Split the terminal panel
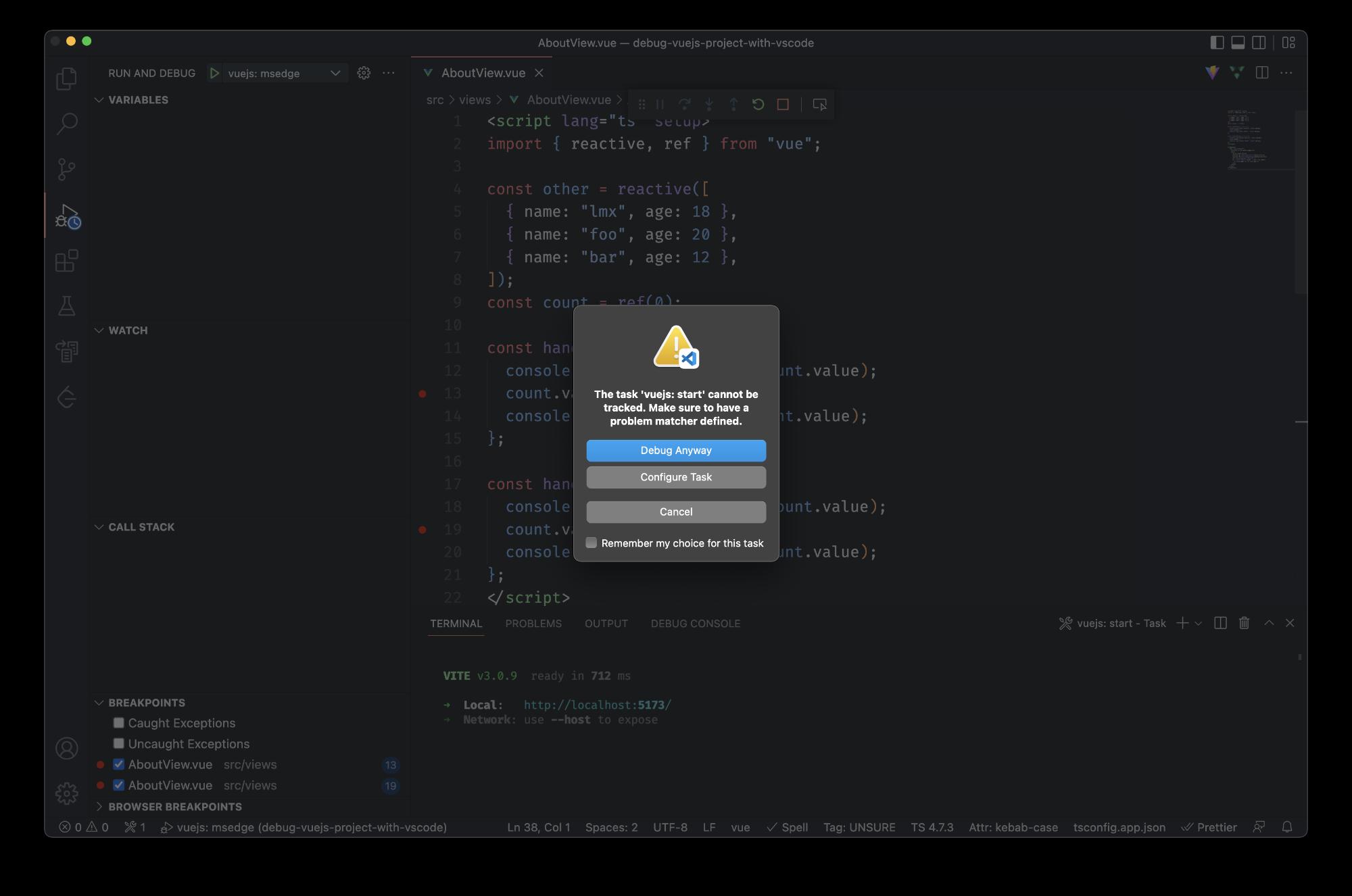Viewport: 1352px width, 896px height. pyautogui.click(x=1220, y=623)
